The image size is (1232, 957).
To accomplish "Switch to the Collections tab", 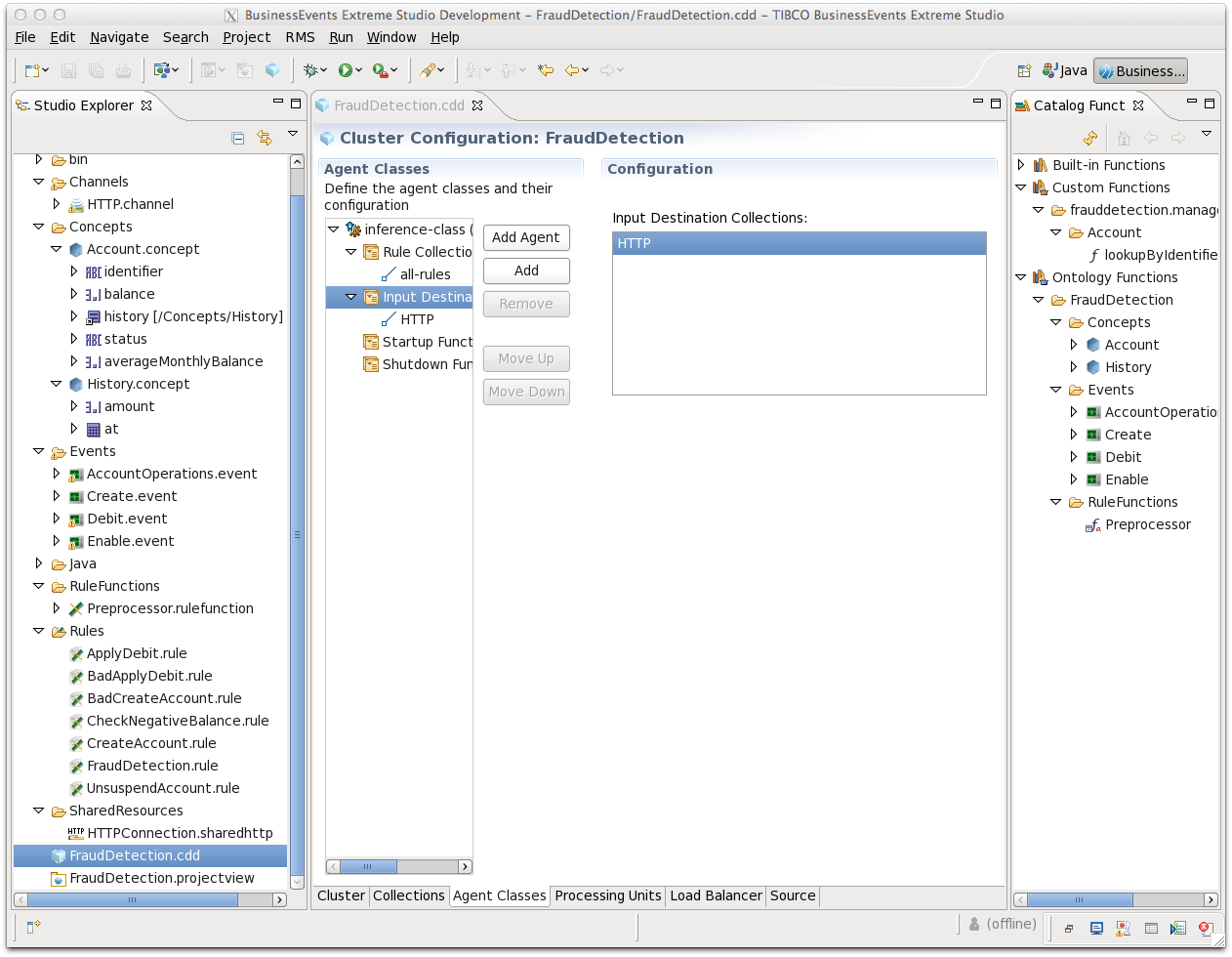I will (x=408, y=895).
